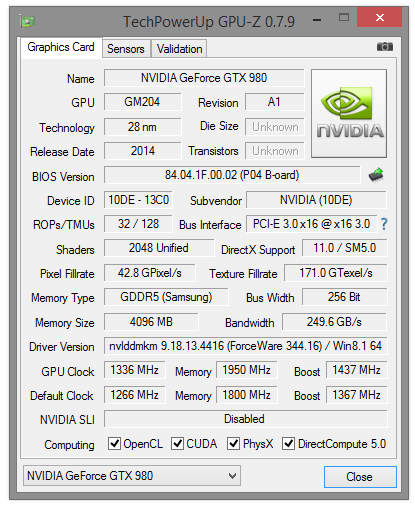Take a screenshot with the camera icon

385,47
